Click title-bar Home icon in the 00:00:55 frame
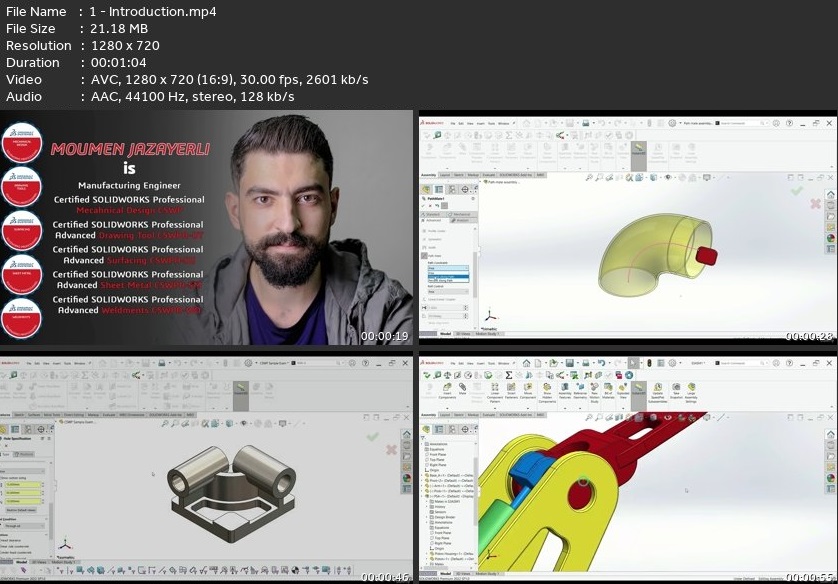Screen dimensions: 838x584 (526, 363)
